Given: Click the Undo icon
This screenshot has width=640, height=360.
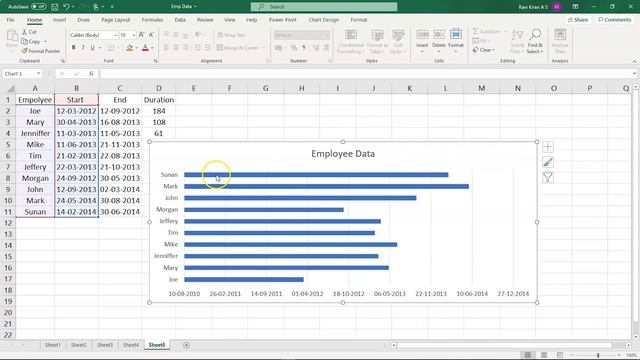Looking at the screenshot, I should (x=67, y=7).
